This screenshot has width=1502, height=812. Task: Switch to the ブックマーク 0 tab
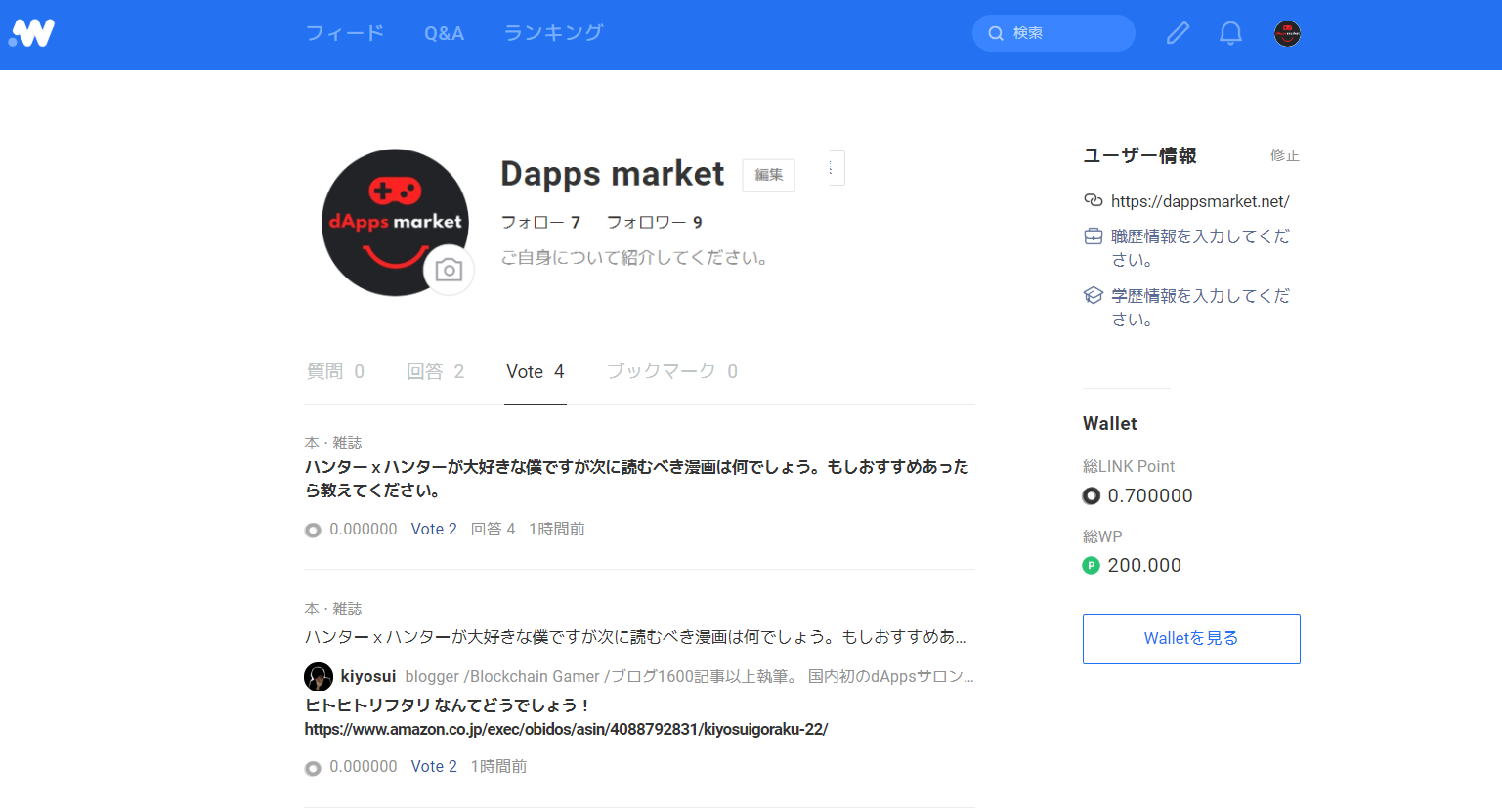point(672,371)
